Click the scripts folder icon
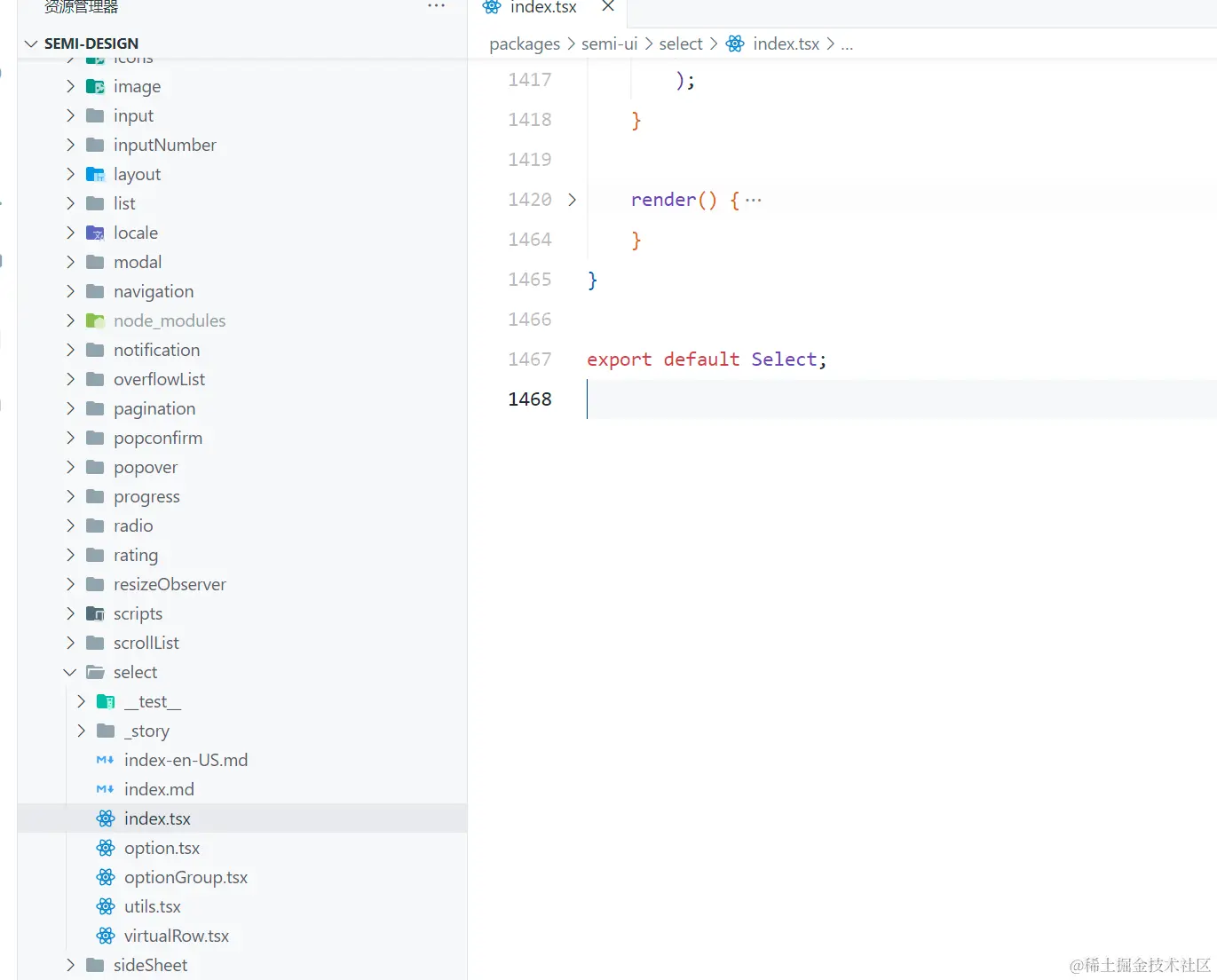The width and height of the screenshot is (1217, 980). pyautogui.click(x=95, y=613)
